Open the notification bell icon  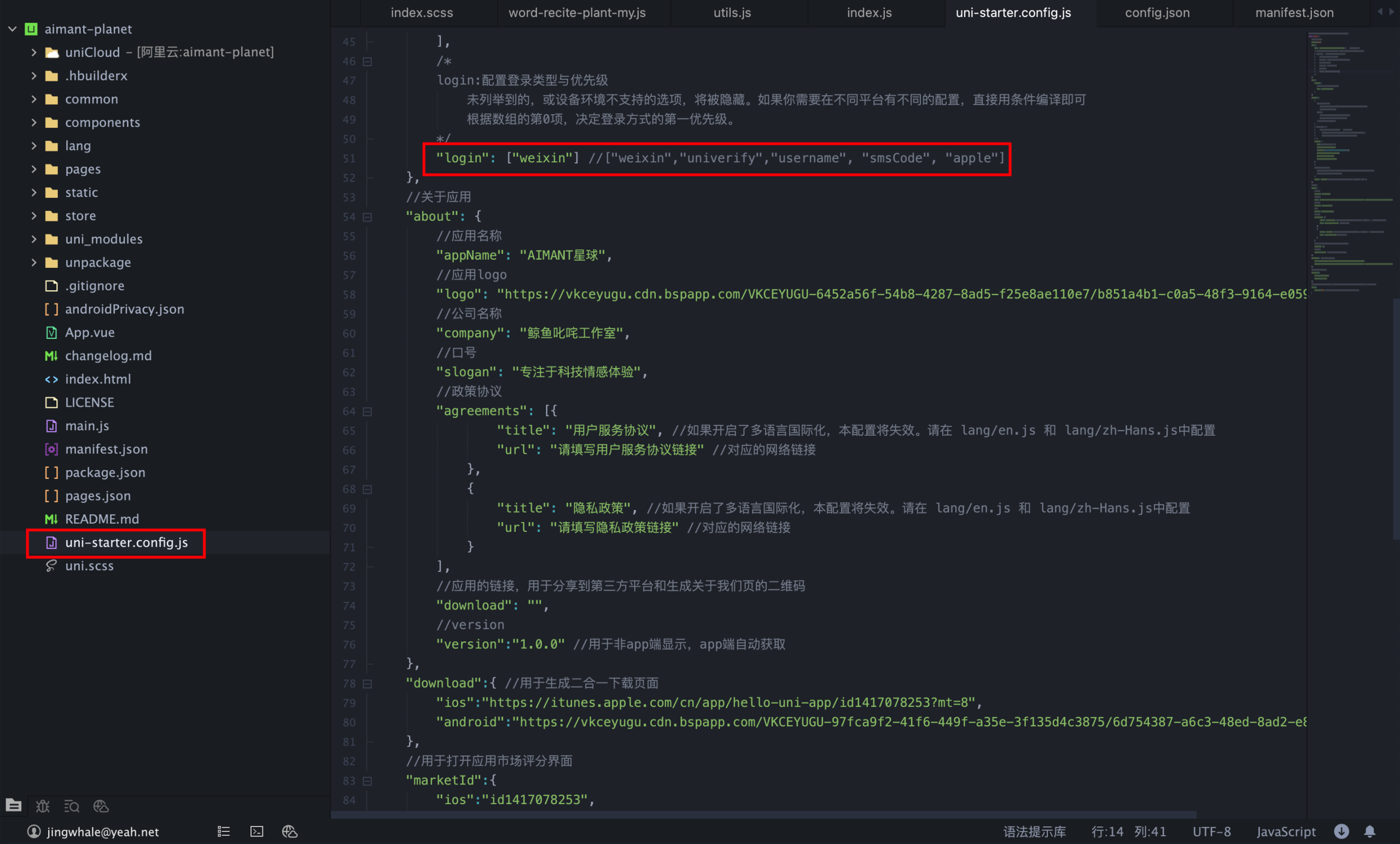[x=1370, y=831]
